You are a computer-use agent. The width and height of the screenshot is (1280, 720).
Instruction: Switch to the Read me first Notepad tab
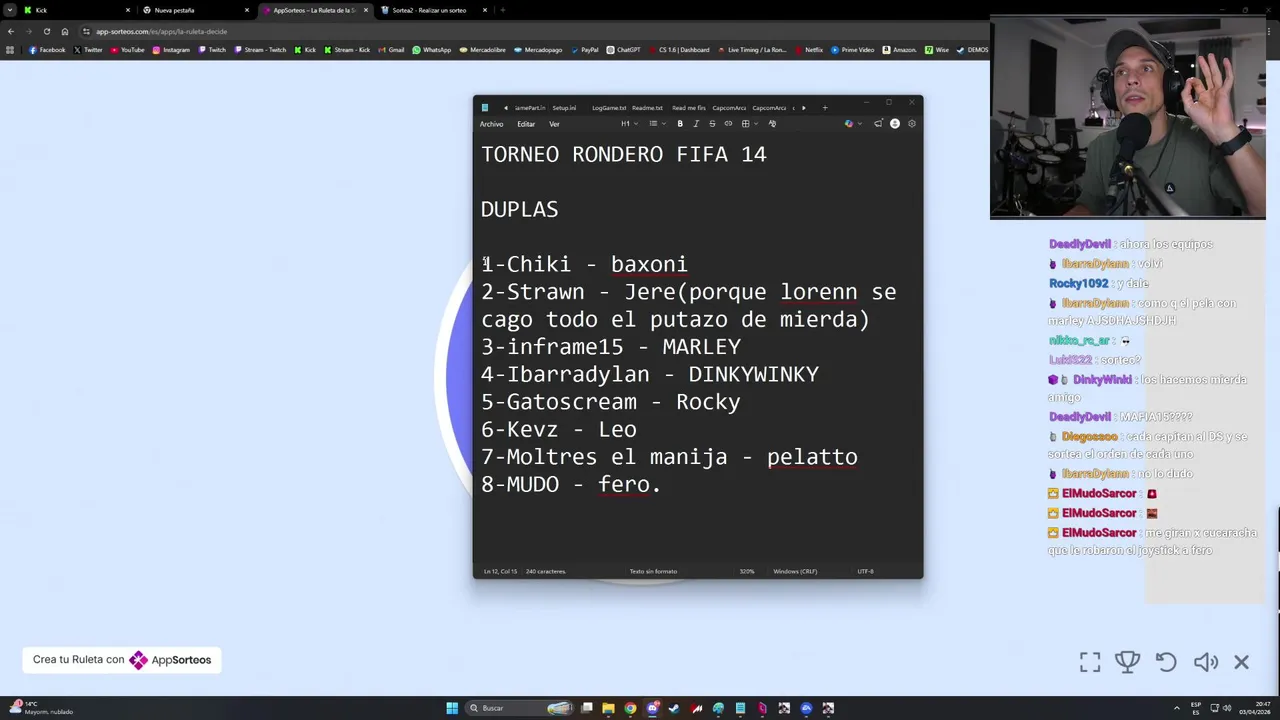pos(689,108)
